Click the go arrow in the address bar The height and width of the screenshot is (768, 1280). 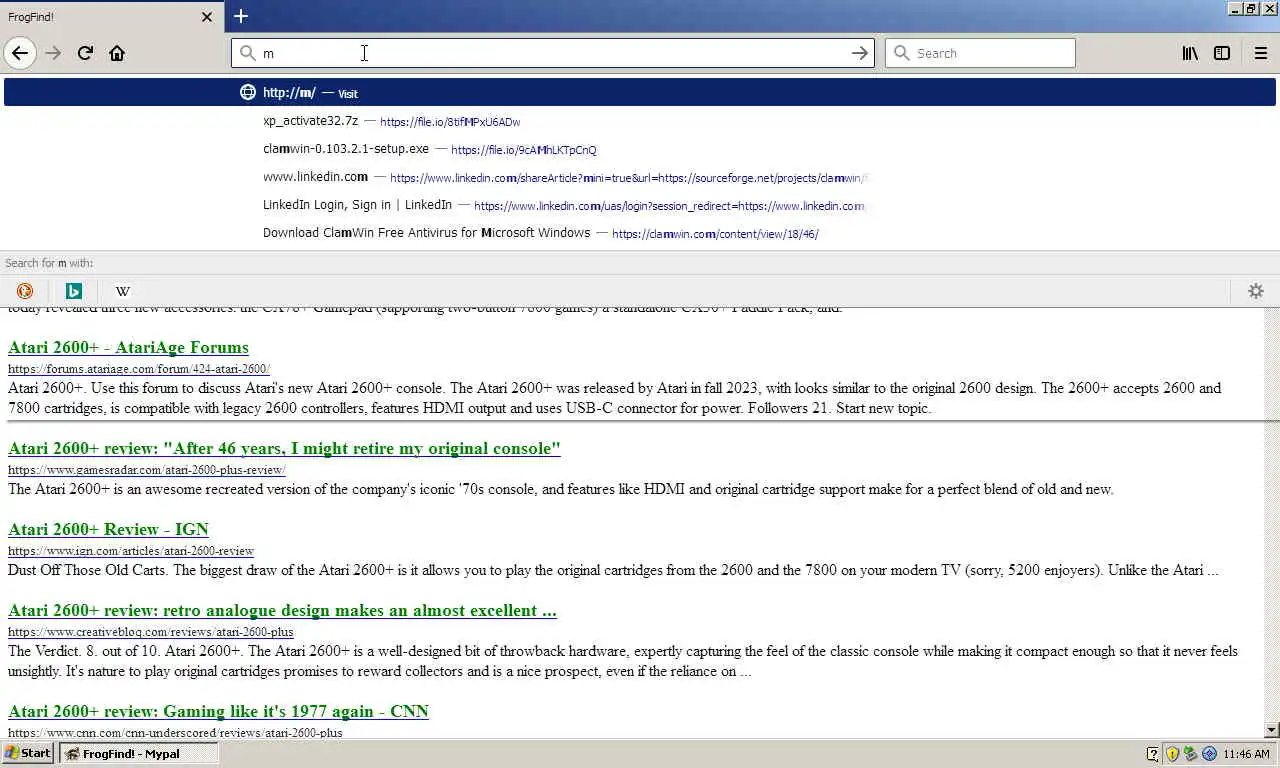860,53
